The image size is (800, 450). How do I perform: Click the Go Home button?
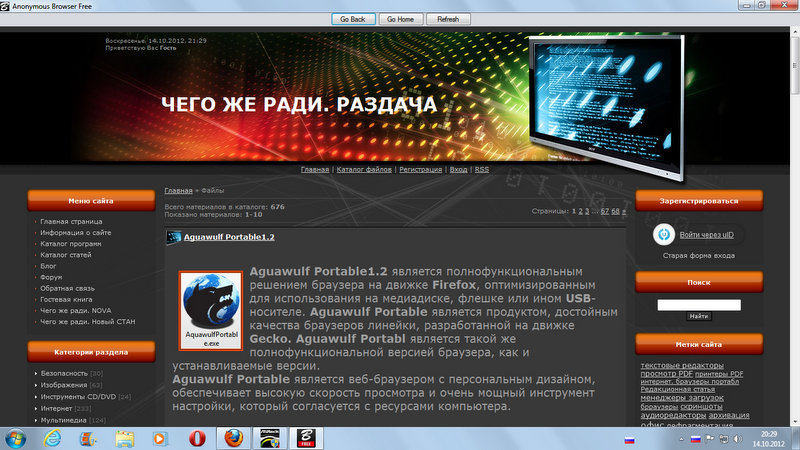(x=401, y=19)
